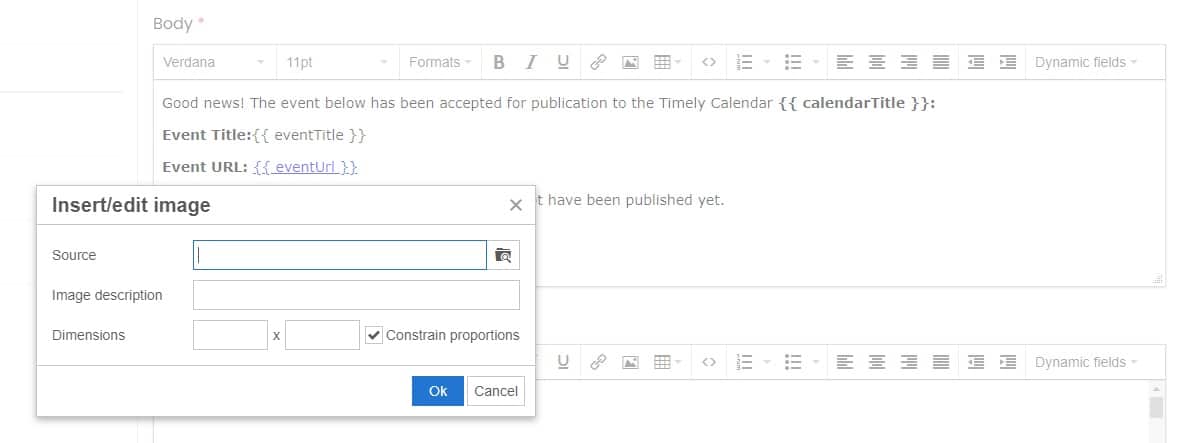This screenshot has width=1187, height=443.
Task: Click the Image description text field
Action: tap(356, 295)
